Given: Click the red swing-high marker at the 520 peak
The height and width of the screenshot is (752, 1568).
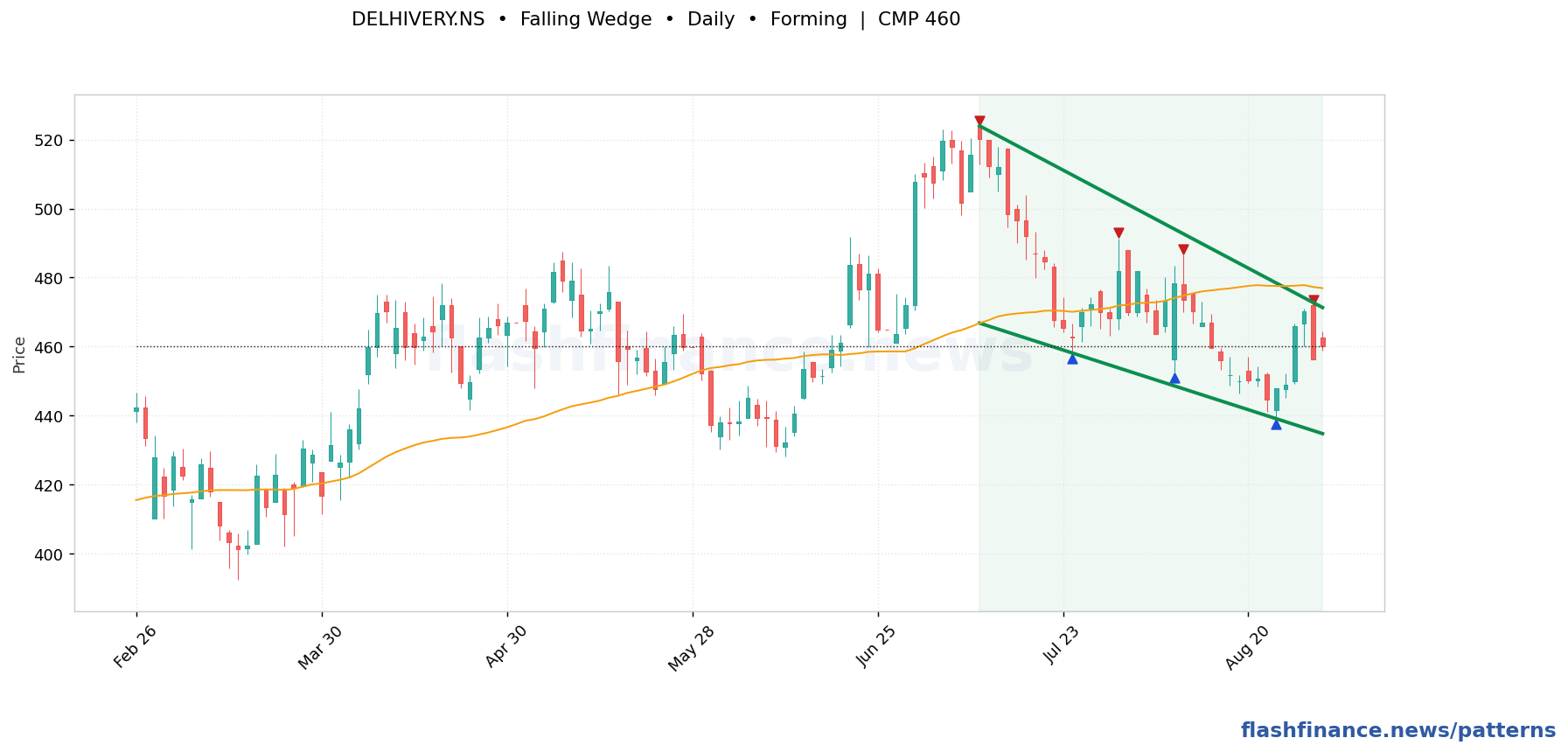Looking at the screenshot, I should (979, 122).
